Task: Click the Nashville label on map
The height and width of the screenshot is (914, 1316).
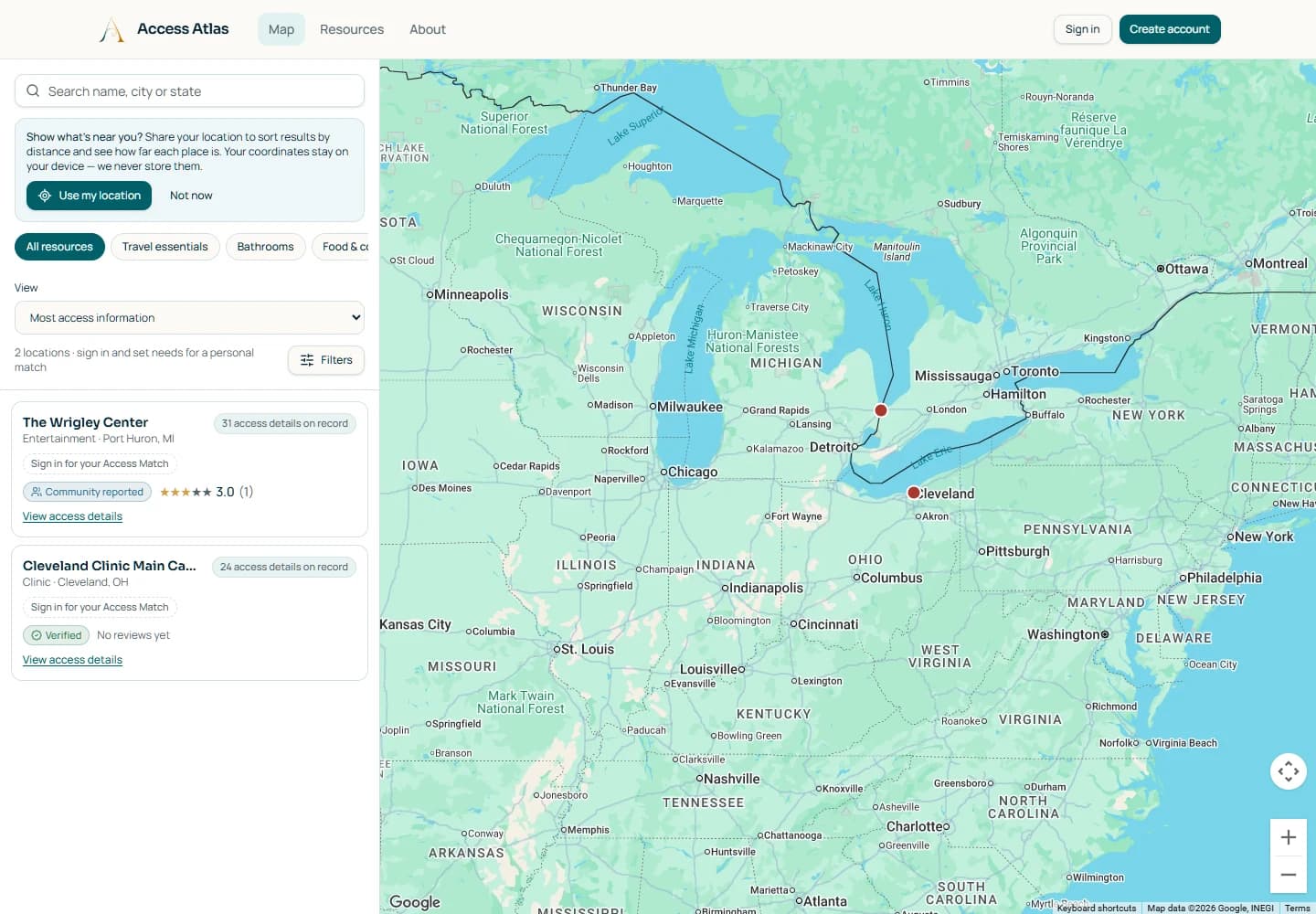Action: click(732, 779)
